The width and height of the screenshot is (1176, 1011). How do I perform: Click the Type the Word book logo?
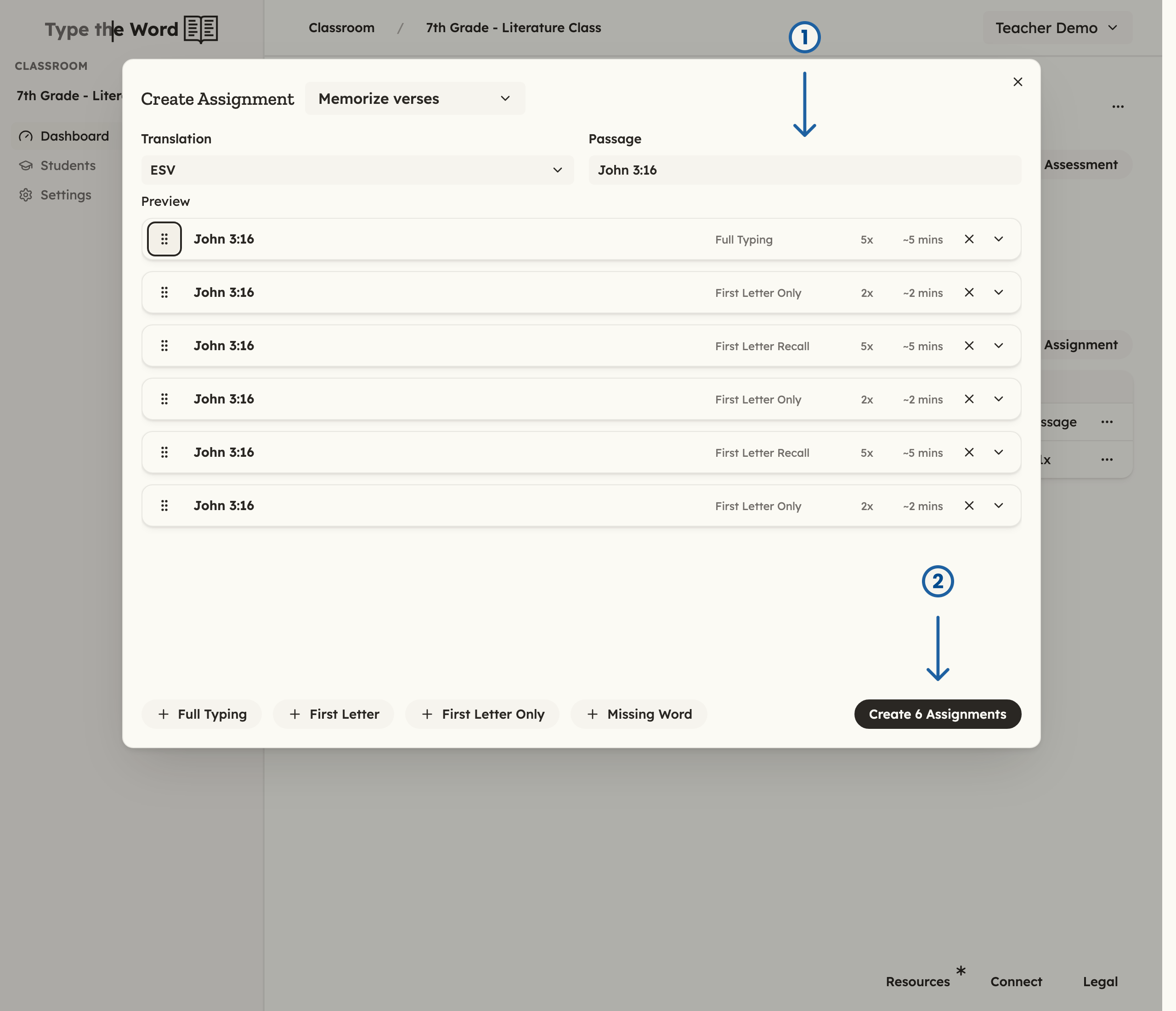(201, 29)
